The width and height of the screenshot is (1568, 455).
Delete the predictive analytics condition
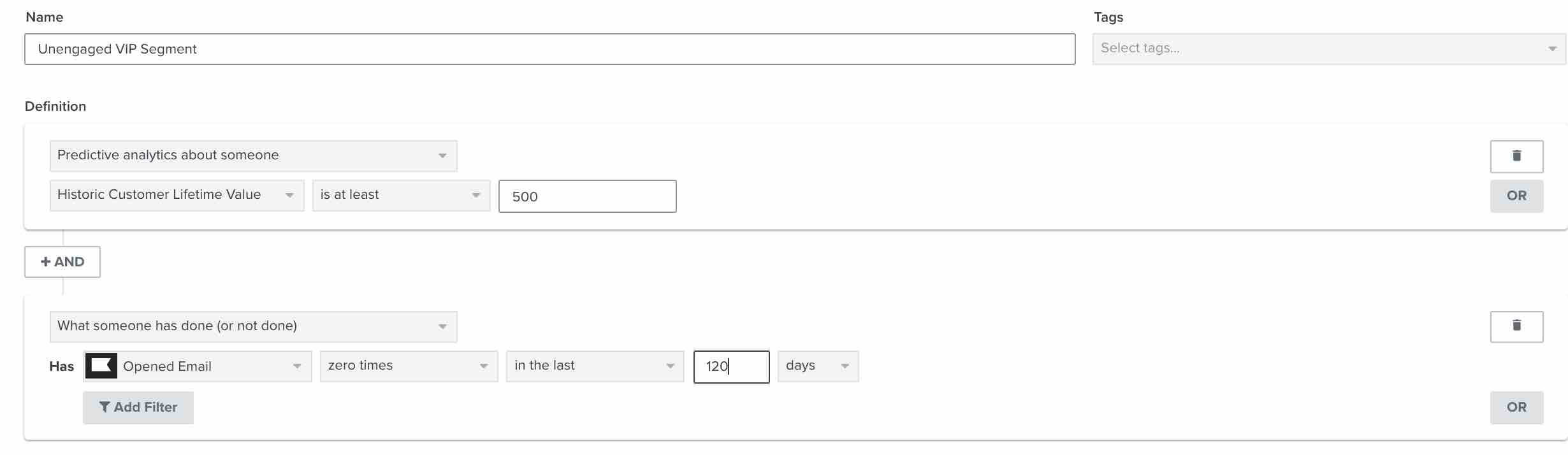(1516, 155)
